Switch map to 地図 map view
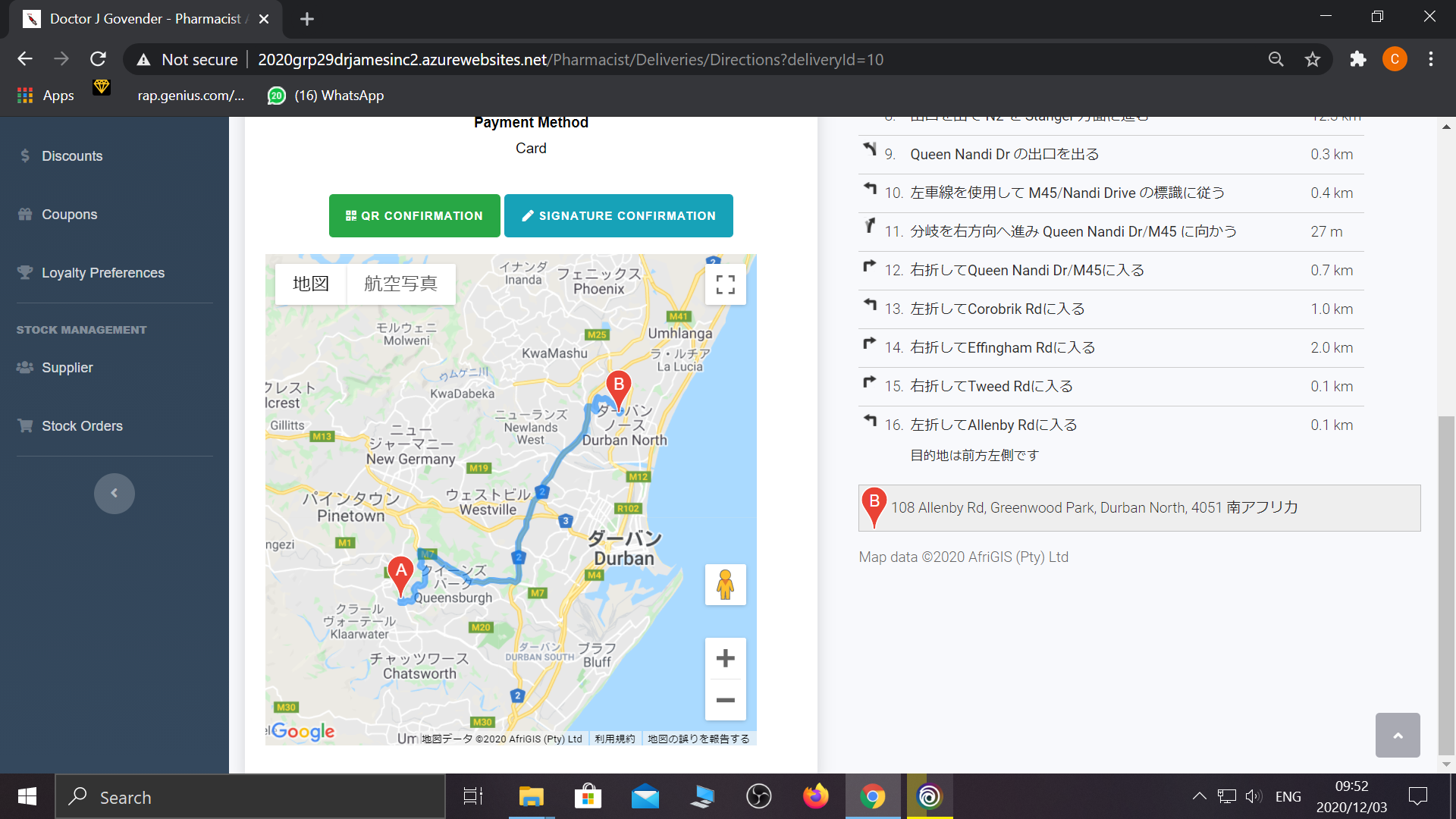 point(311,284)
